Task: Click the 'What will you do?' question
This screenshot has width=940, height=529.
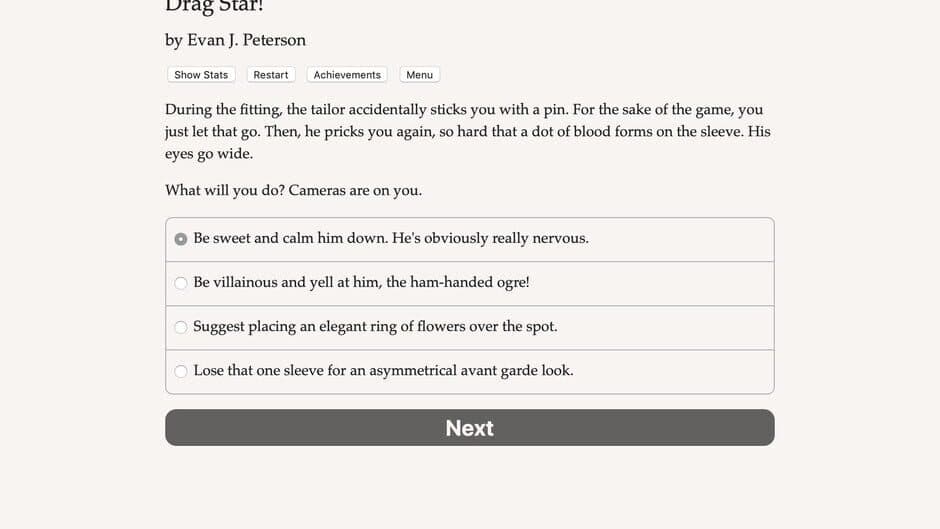Action: [224, 190]
